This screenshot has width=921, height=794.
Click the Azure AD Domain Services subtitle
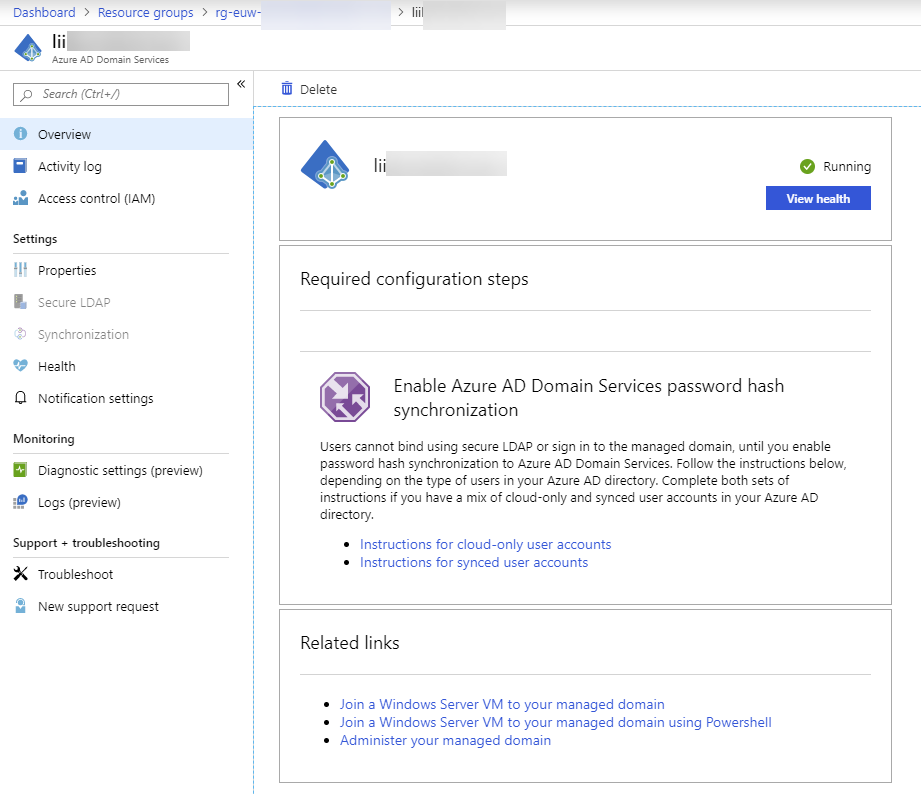[x=110, y=60]
